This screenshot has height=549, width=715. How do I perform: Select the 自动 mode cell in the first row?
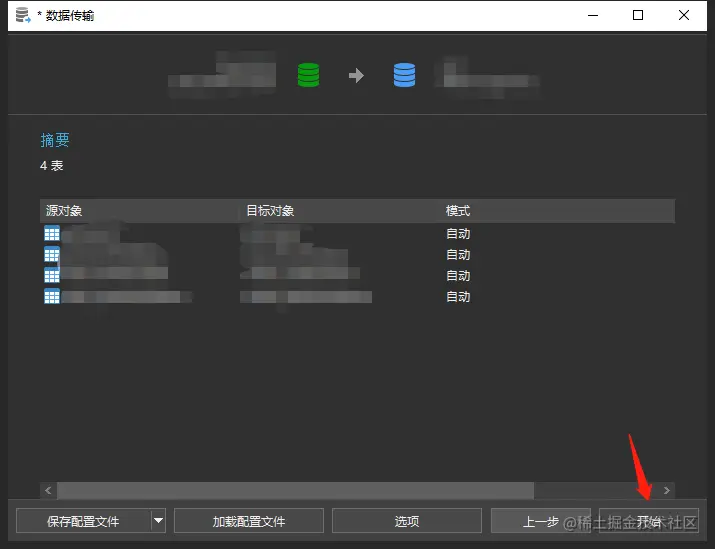458,233
